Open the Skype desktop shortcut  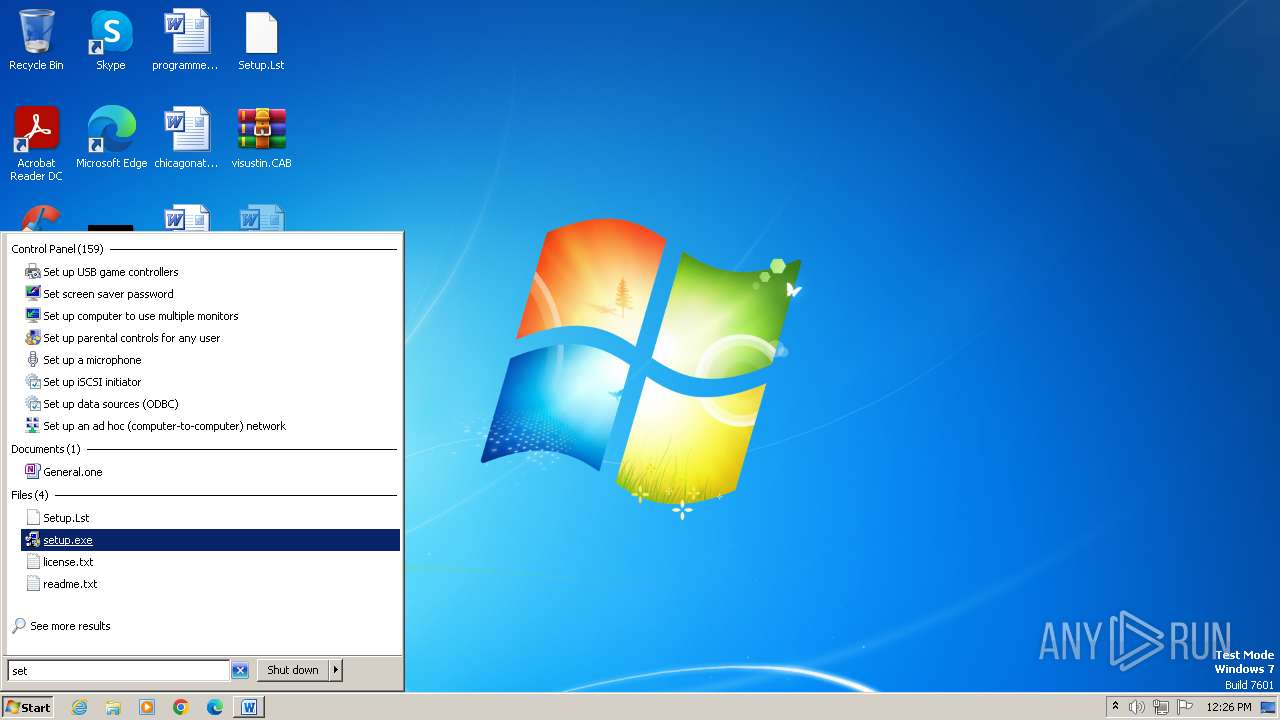(110, 40)
